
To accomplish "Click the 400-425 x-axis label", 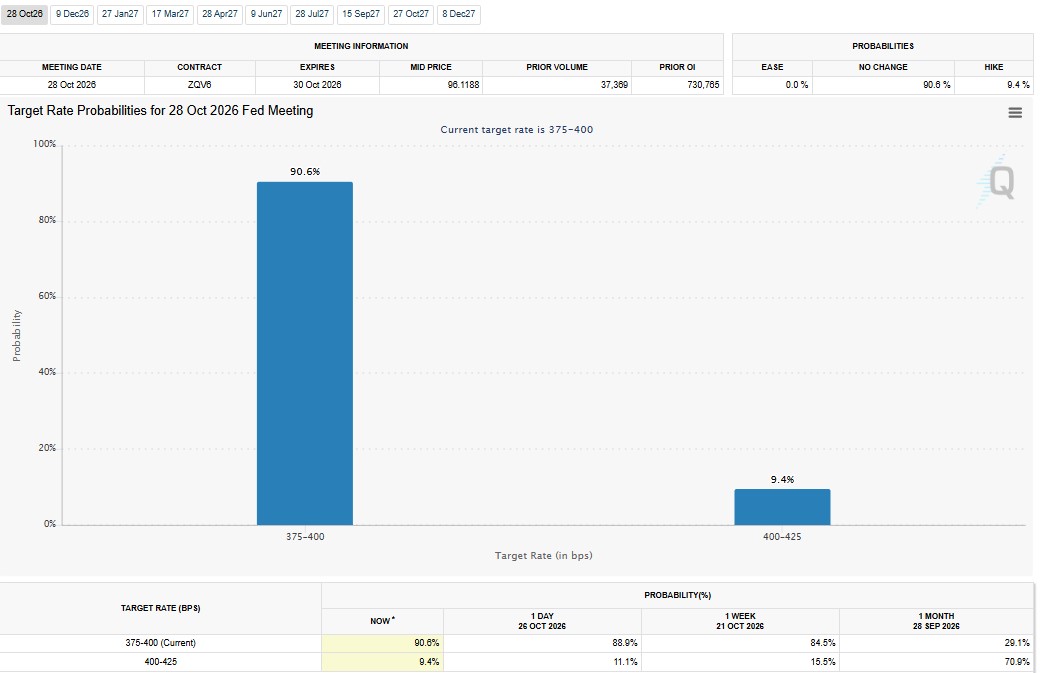I will point(782,536).
